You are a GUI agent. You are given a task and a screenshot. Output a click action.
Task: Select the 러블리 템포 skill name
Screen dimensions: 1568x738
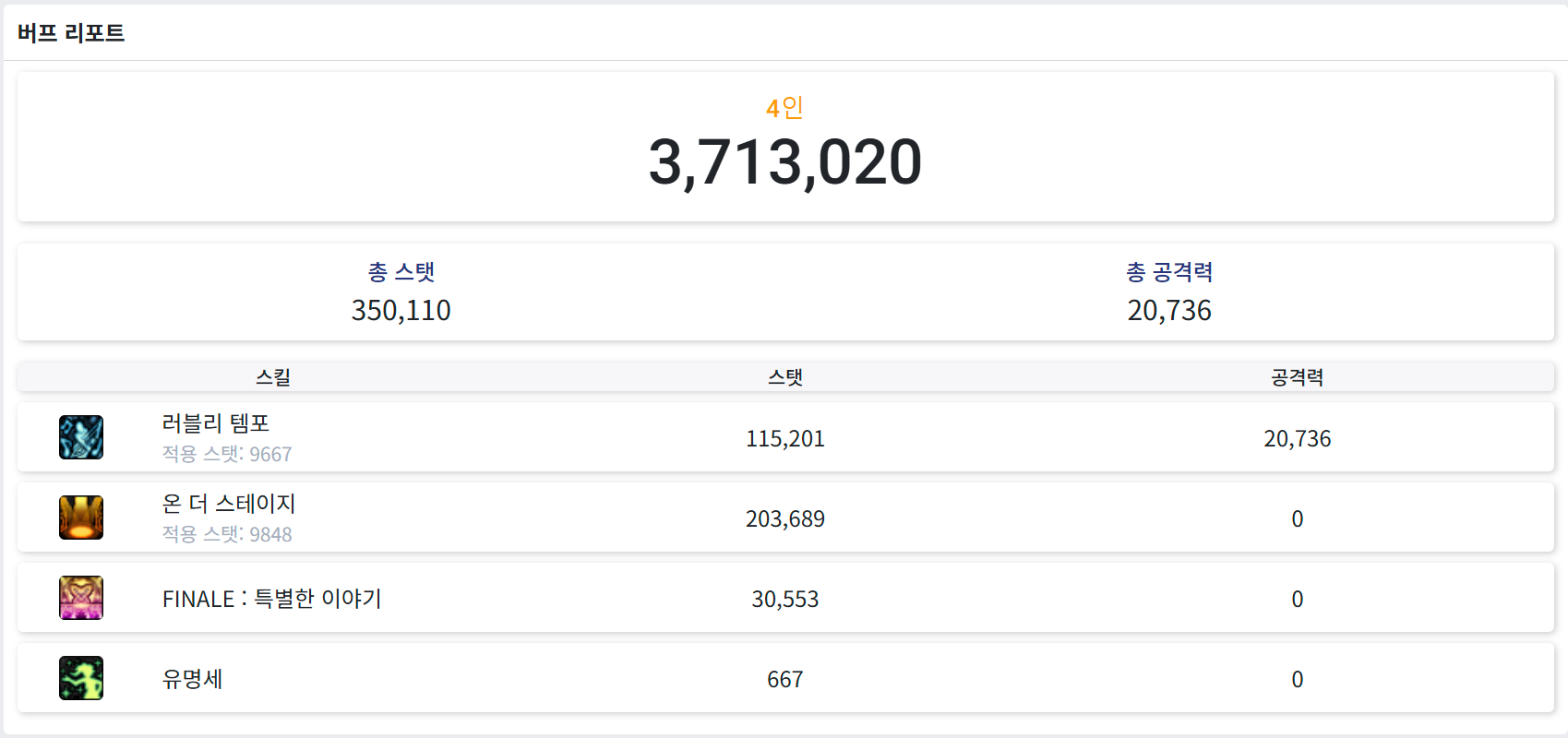(216, 423)
